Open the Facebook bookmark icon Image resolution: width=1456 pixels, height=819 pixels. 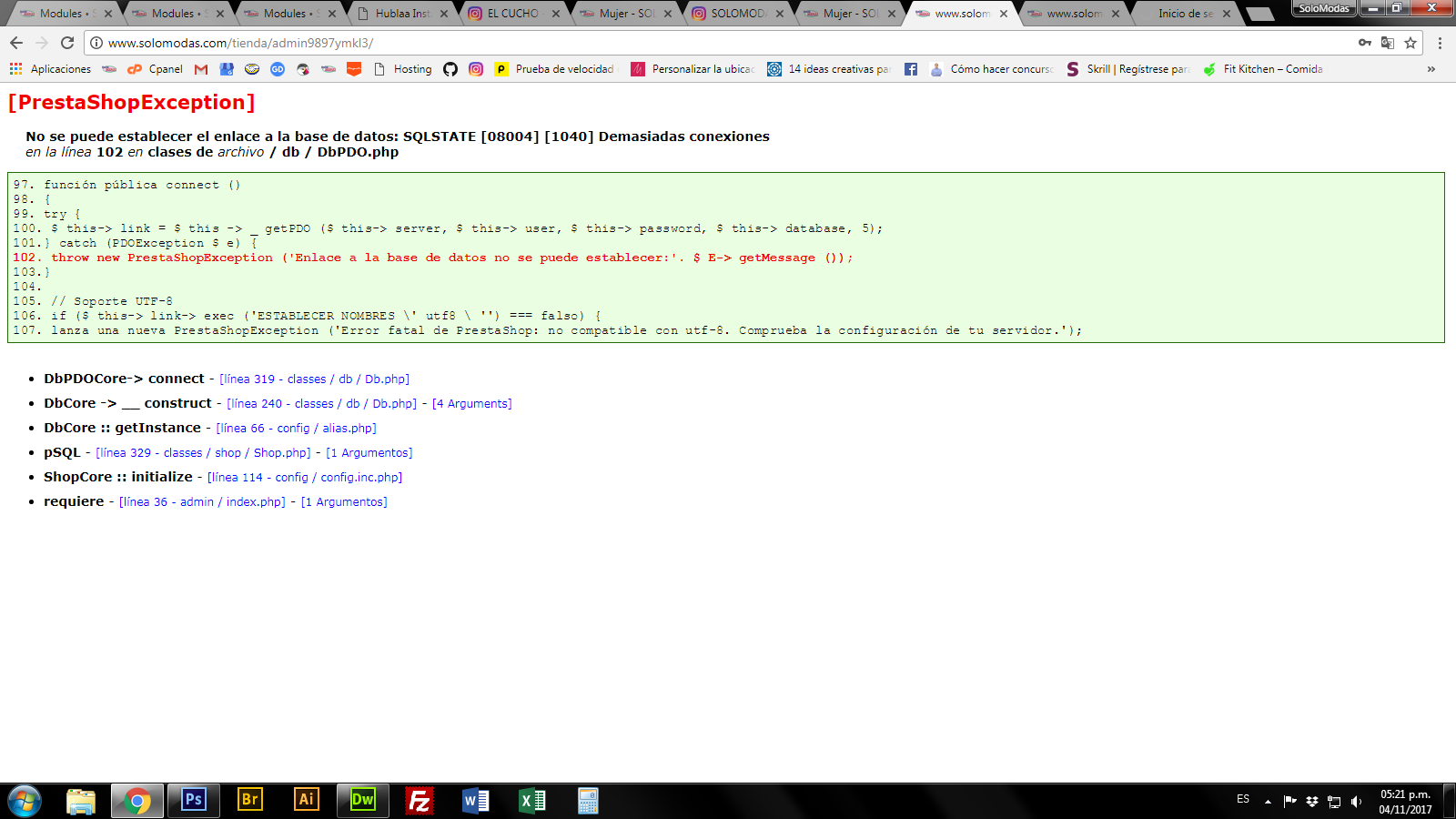911,69
